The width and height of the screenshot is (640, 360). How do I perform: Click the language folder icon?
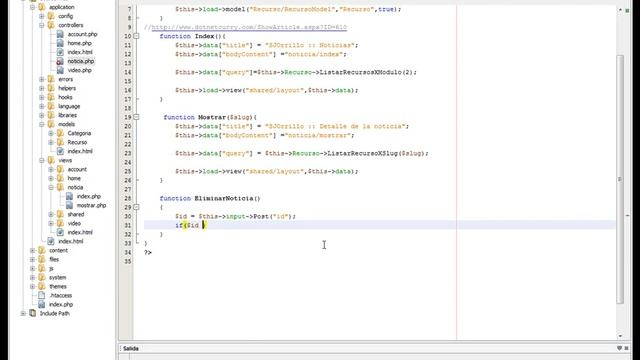[x=51, y=106]
